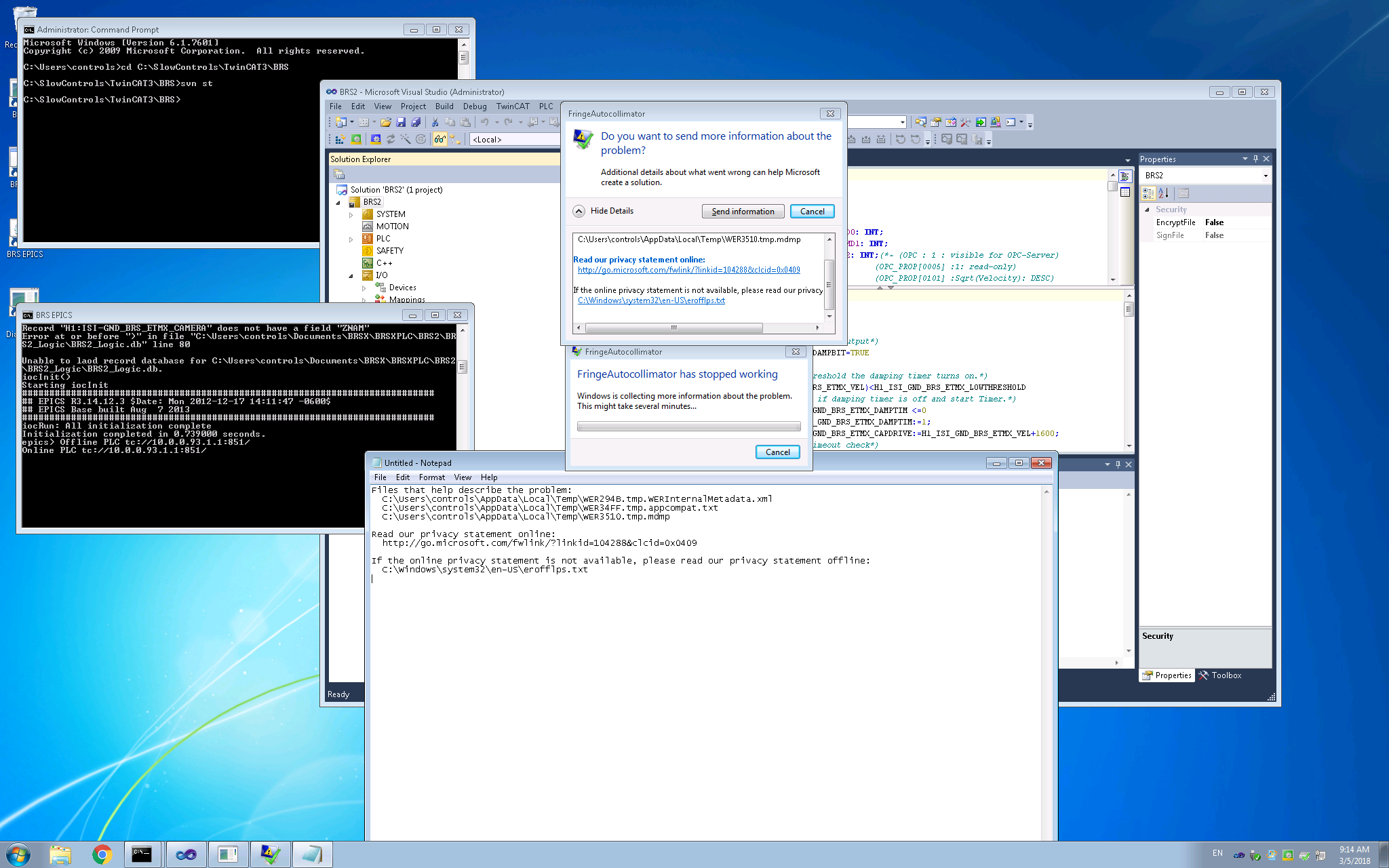Cancel the send more information dialog

812,212
